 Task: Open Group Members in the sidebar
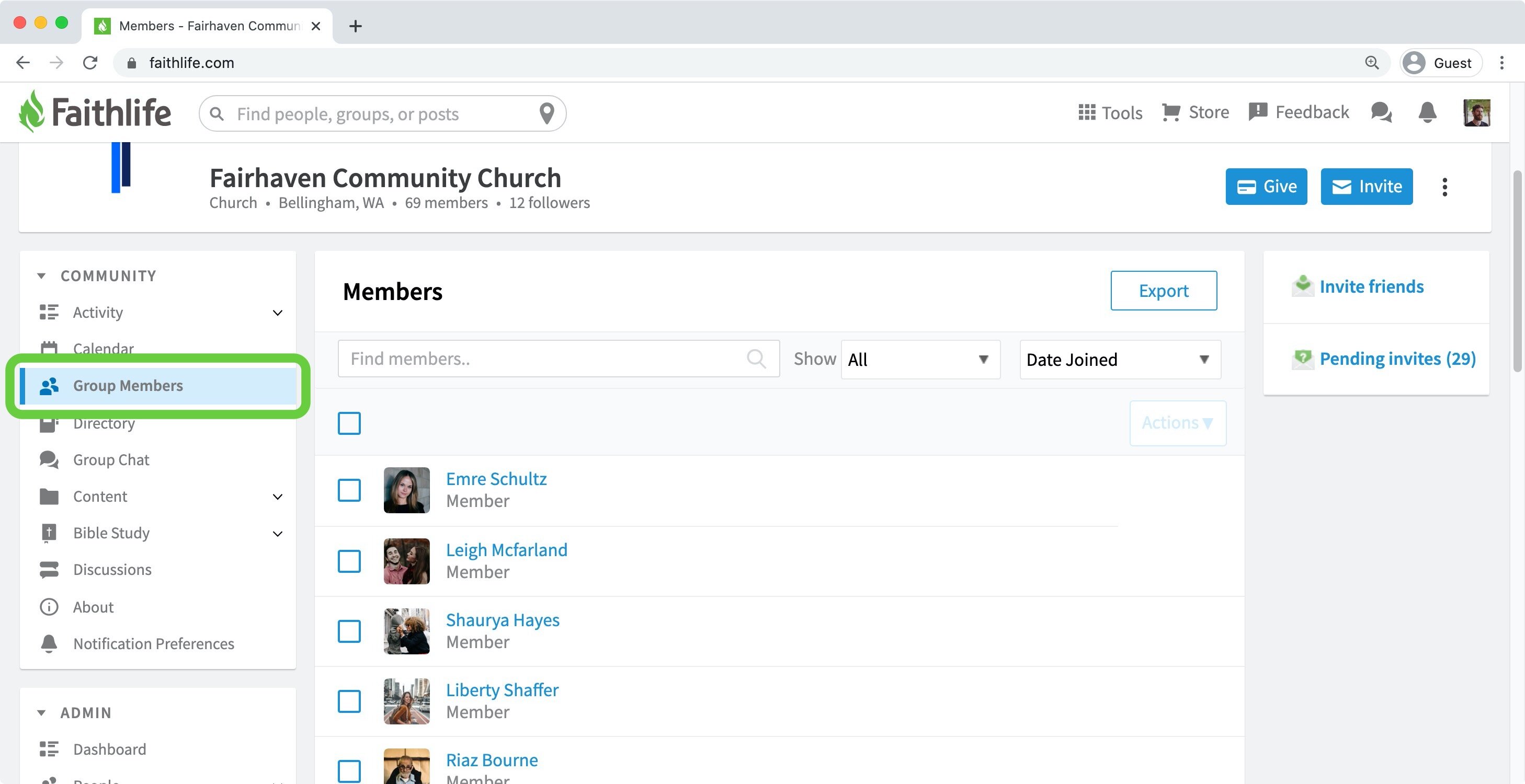[x=158, y=386]
